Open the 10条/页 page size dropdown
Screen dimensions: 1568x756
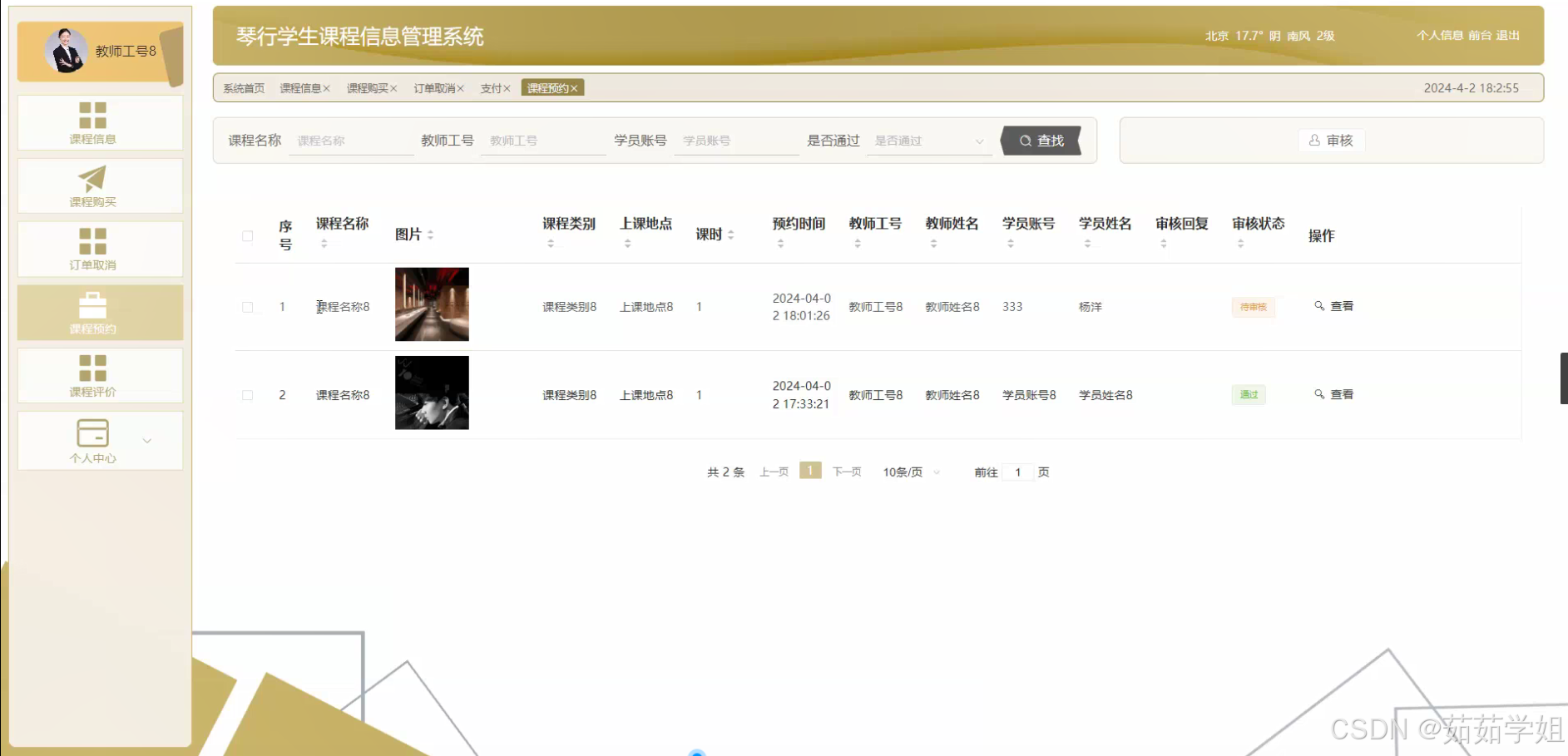click(x=912, y=472)
